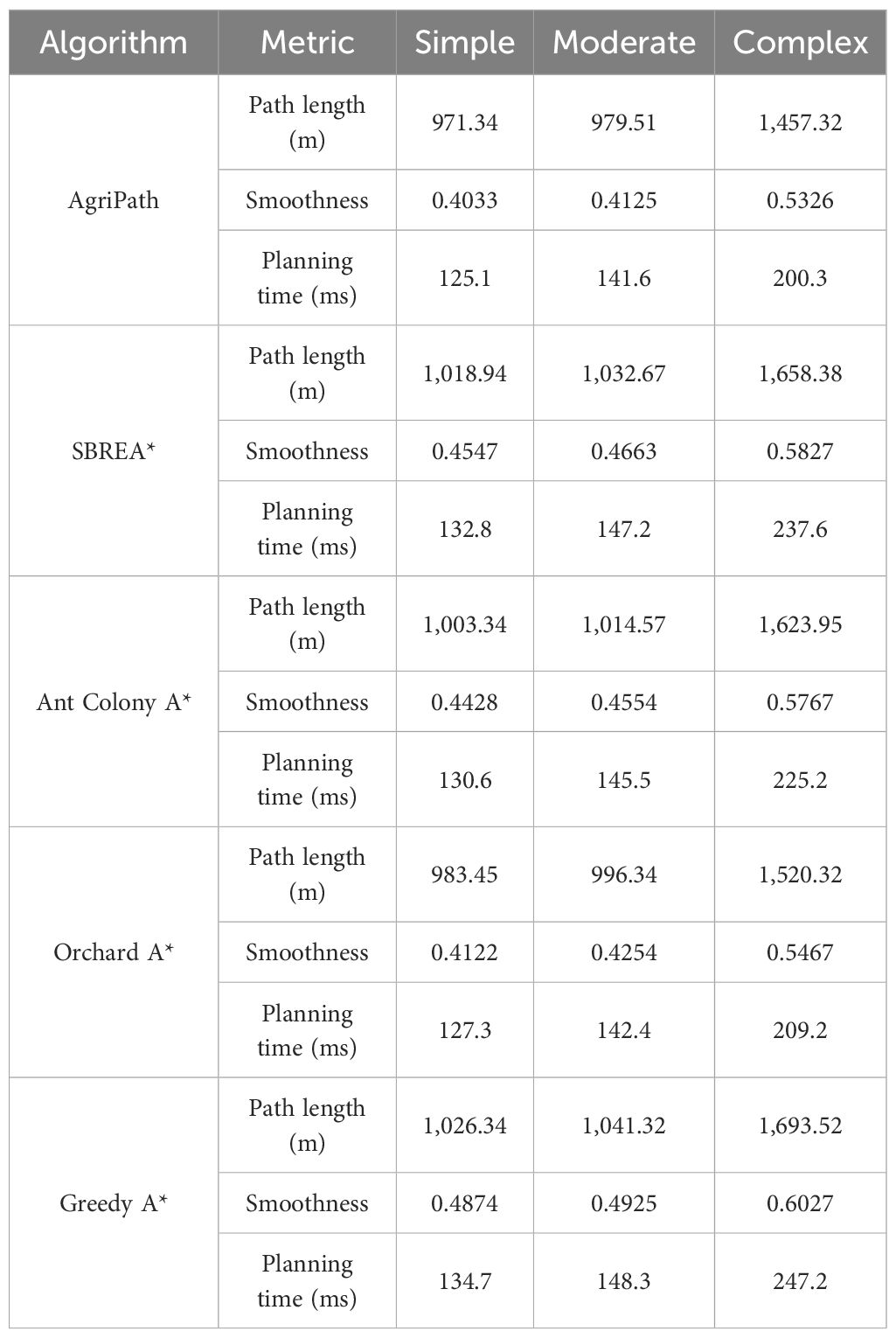896x1338 pixels.
Task: Click the 0.4925 smoothness value
Action: (x=624, y=1203)
